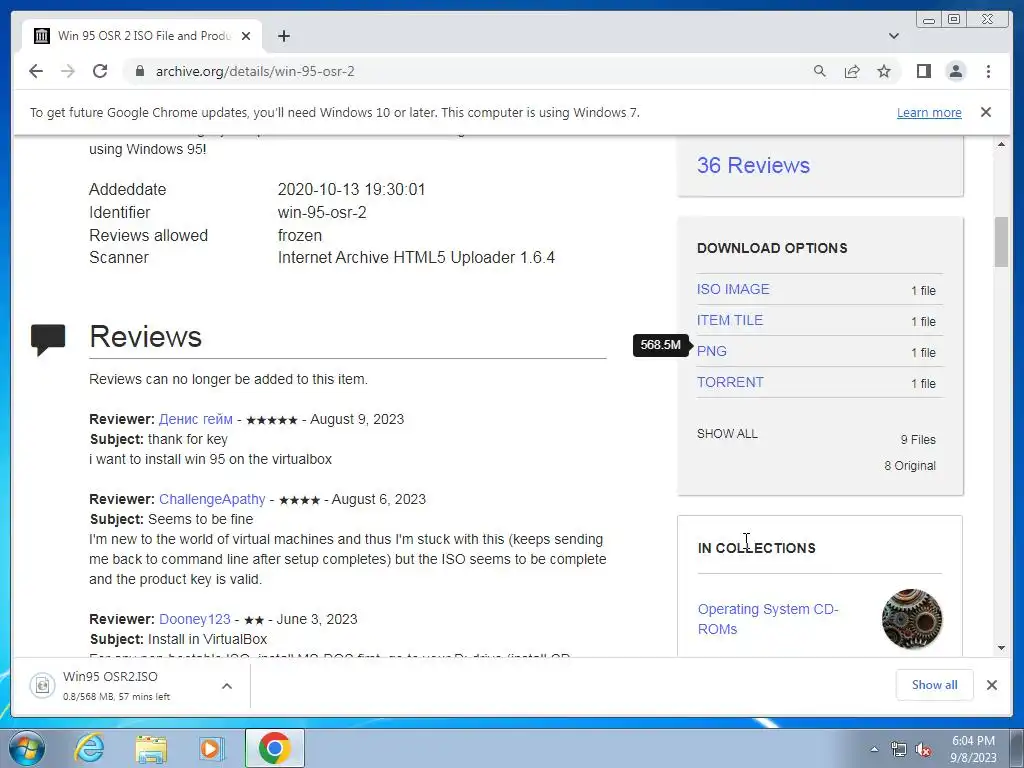The height and width of the screenshot is (768, 1024).
Task: Open the Chrome profile avatar menu
Action: [x=955, y=71]
